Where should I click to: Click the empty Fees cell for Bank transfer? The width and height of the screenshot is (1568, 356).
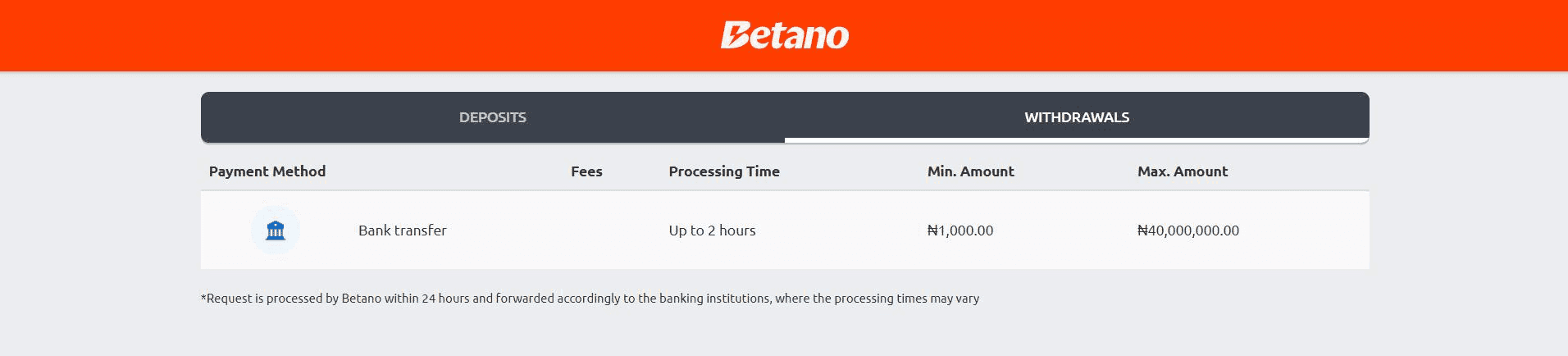[586, 230]
